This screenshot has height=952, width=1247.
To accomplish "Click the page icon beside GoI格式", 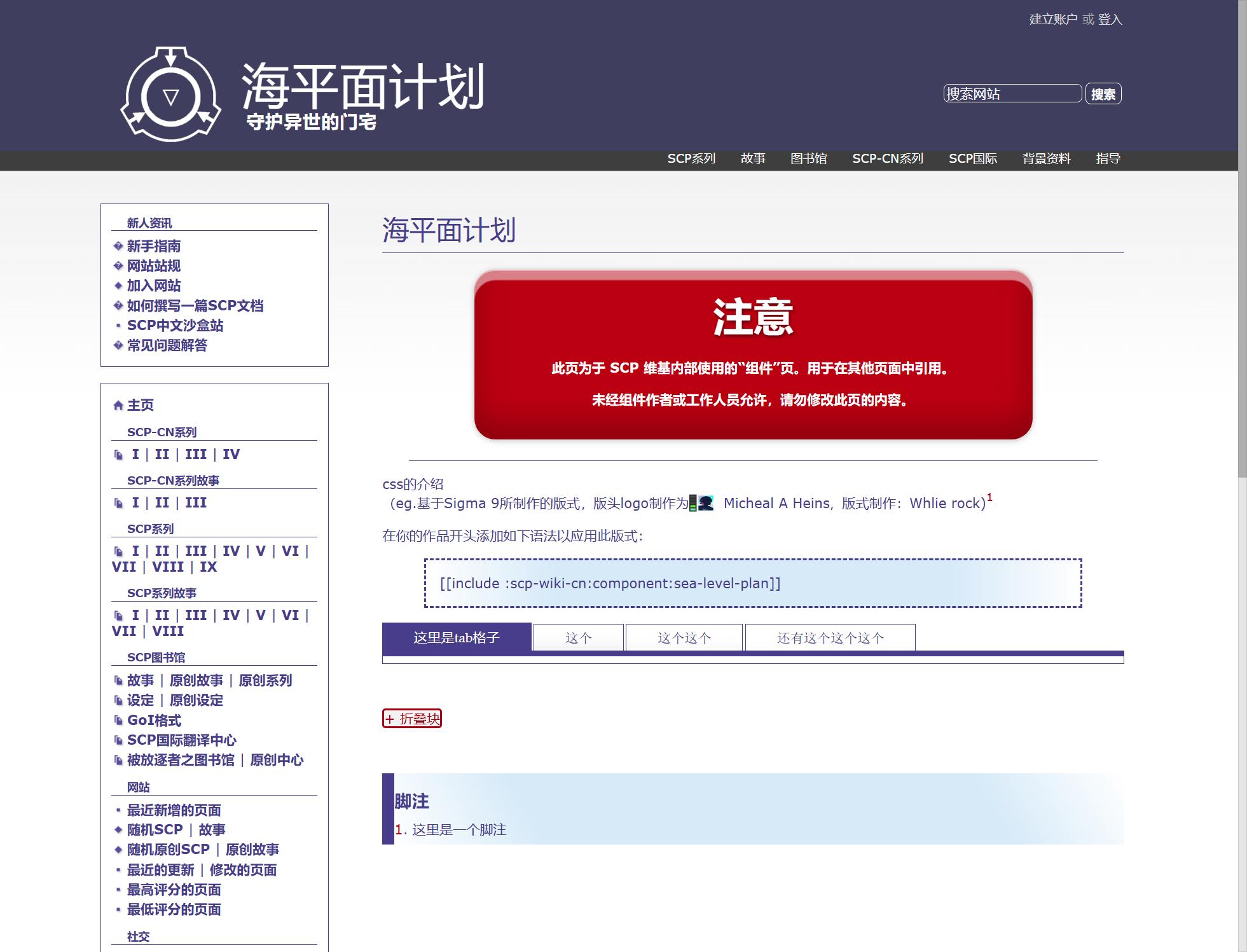I will point(118,721).
